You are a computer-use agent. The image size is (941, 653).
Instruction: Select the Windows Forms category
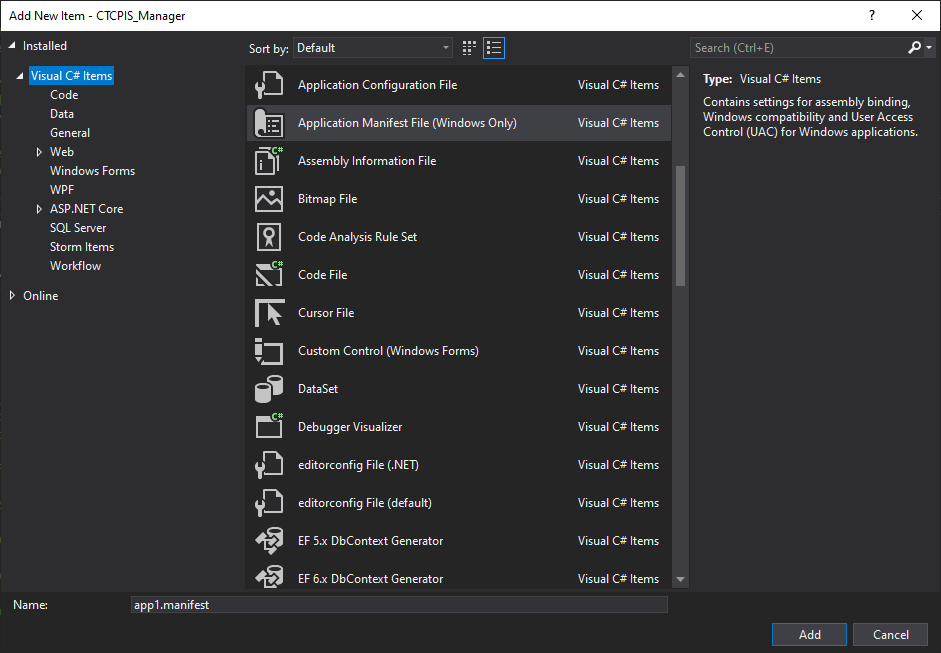92,171
